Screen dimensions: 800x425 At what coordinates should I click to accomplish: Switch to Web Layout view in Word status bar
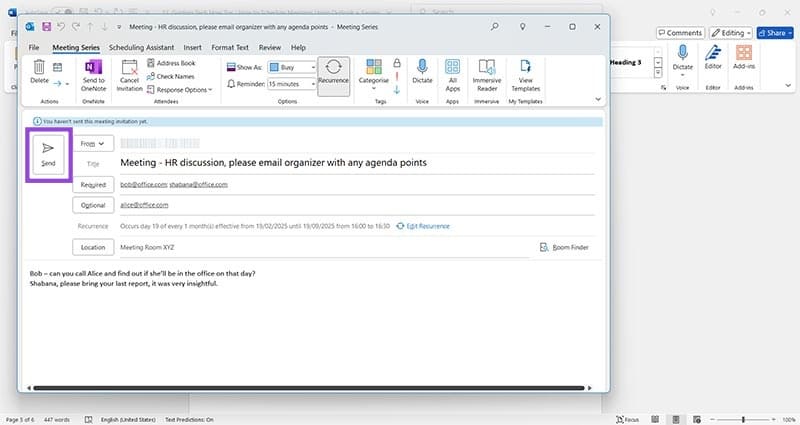point(696,419)
